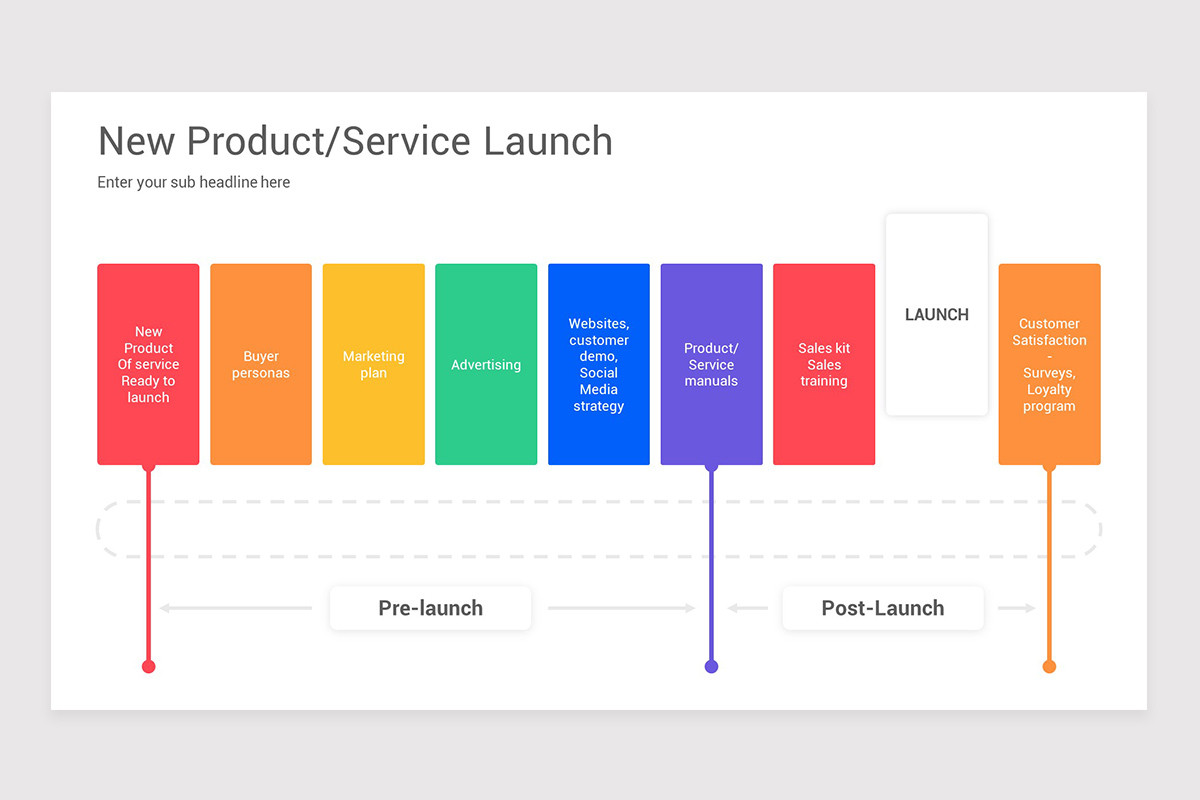
Task: Select the 'Pre-launch' label
Action: pos(430,607)
